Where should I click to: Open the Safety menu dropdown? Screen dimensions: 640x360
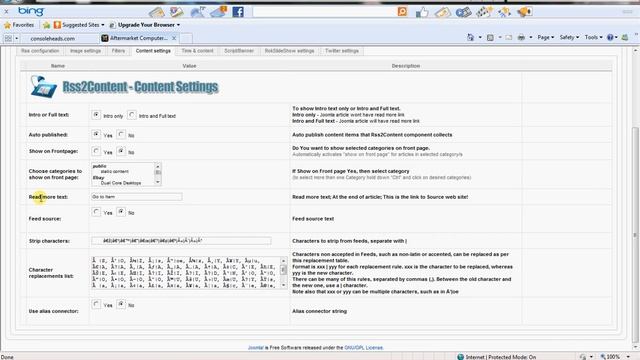(569, 38)
